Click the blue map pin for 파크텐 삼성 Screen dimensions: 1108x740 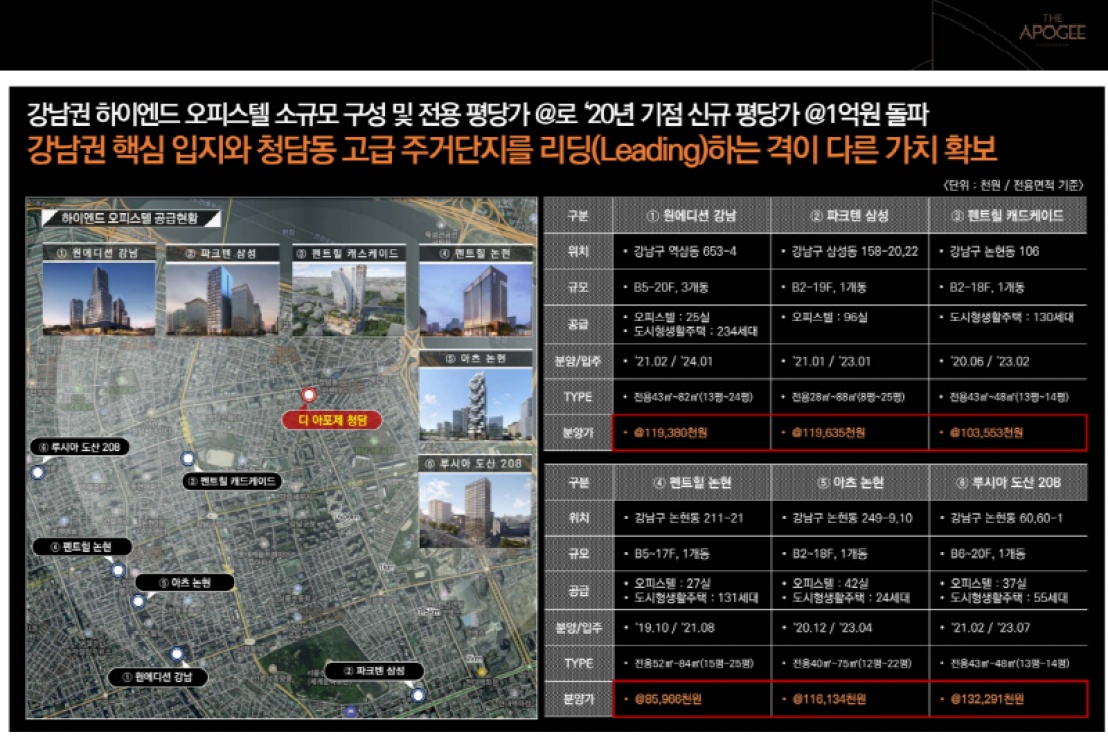(419, 694)
